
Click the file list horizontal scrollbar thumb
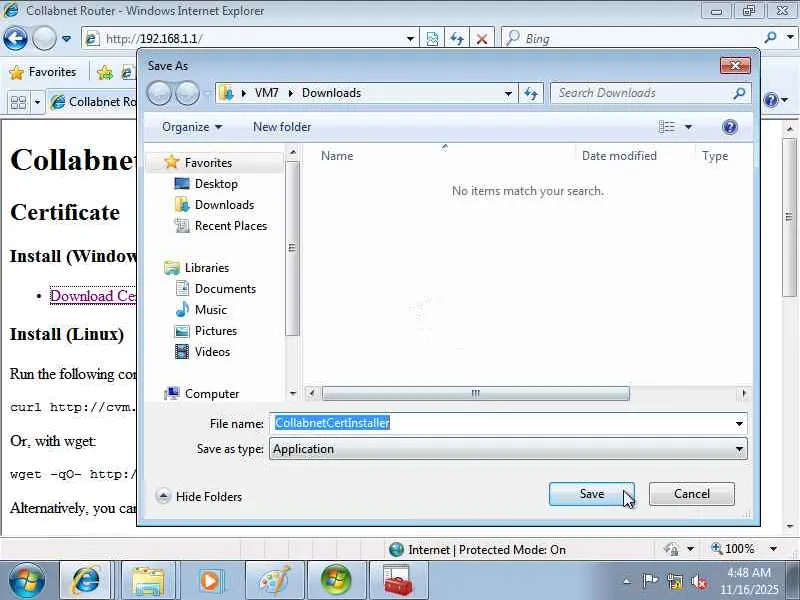point(476,393)
